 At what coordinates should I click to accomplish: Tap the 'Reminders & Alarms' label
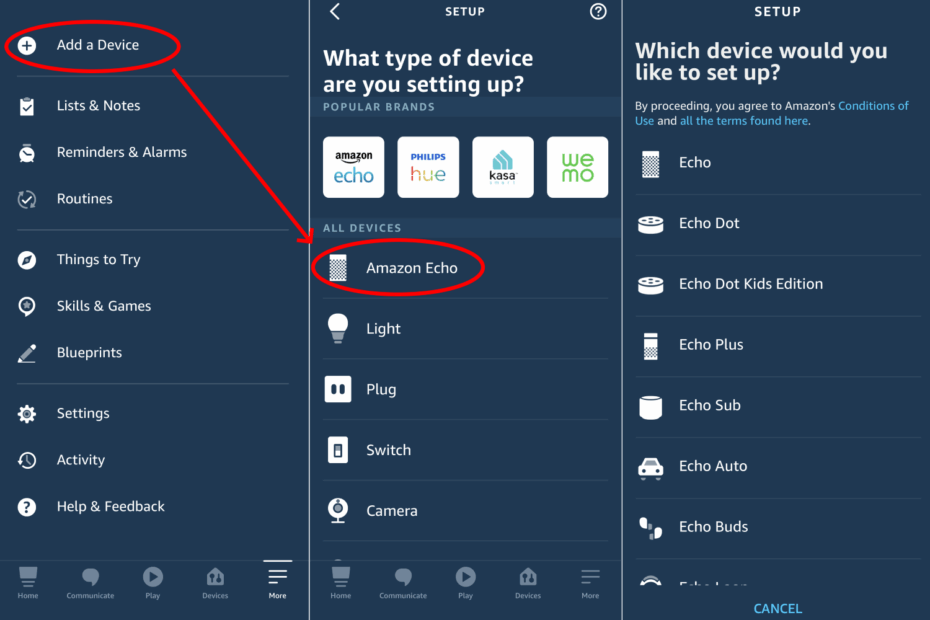(122, 152)
